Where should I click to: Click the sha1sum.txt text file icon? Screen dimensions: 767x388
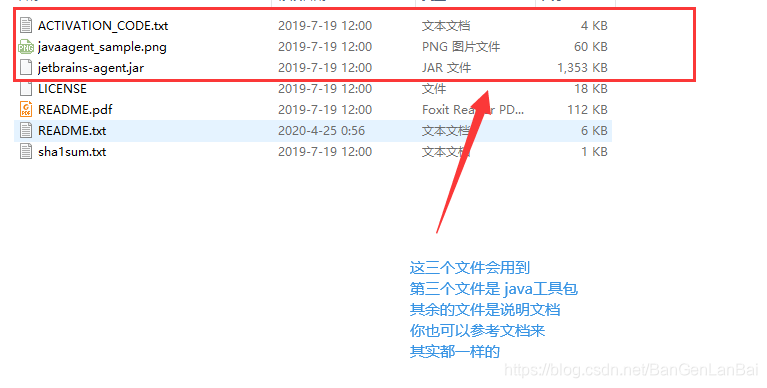coord(26,152)
